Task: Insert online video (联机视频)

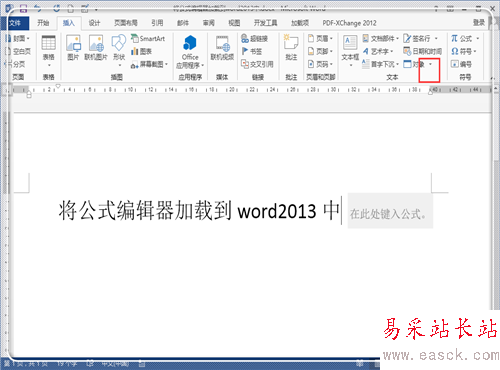Action: pos(222,48)
